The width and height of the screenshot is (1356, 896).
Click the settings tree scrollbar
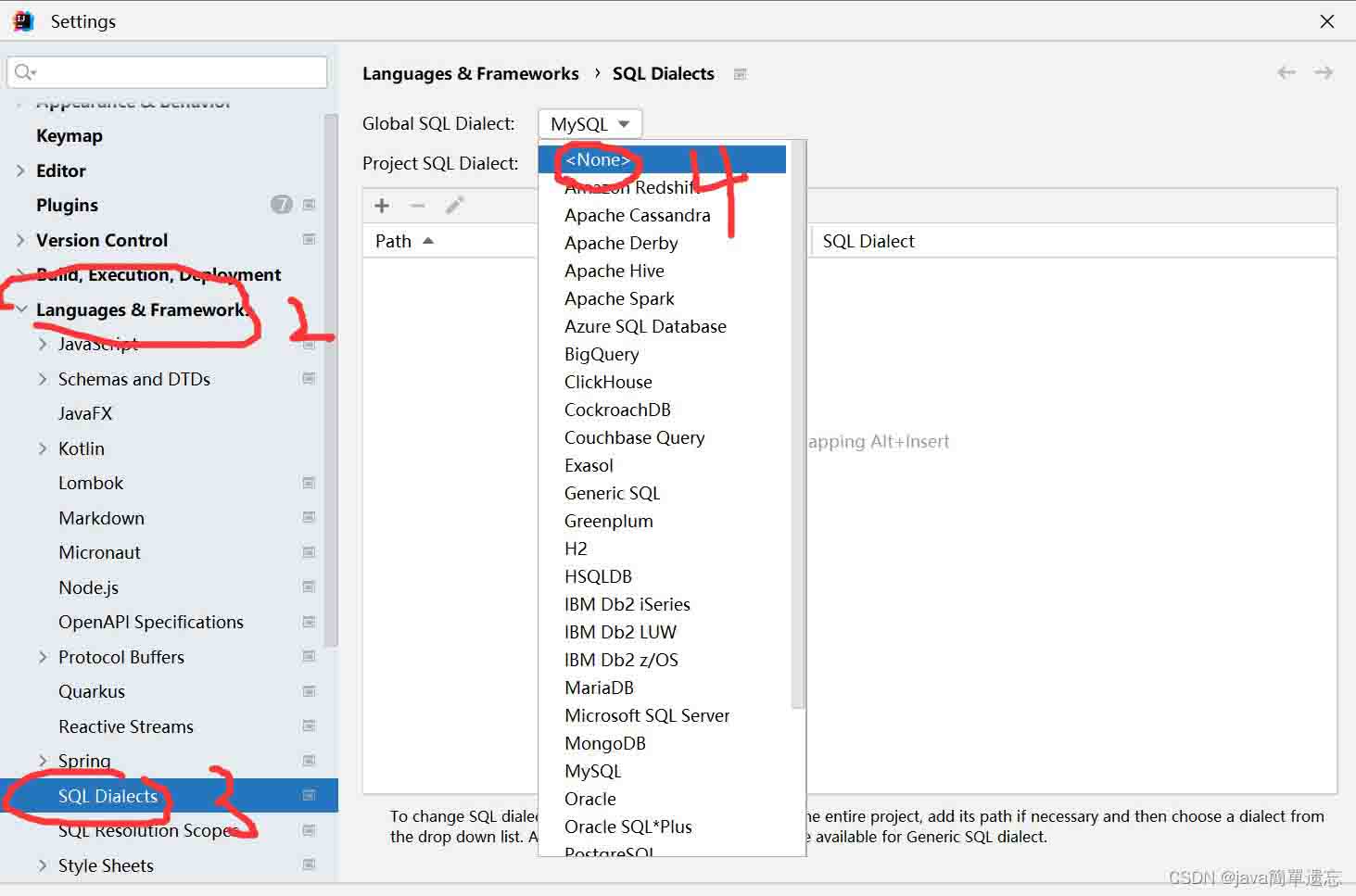pos(331,380)
